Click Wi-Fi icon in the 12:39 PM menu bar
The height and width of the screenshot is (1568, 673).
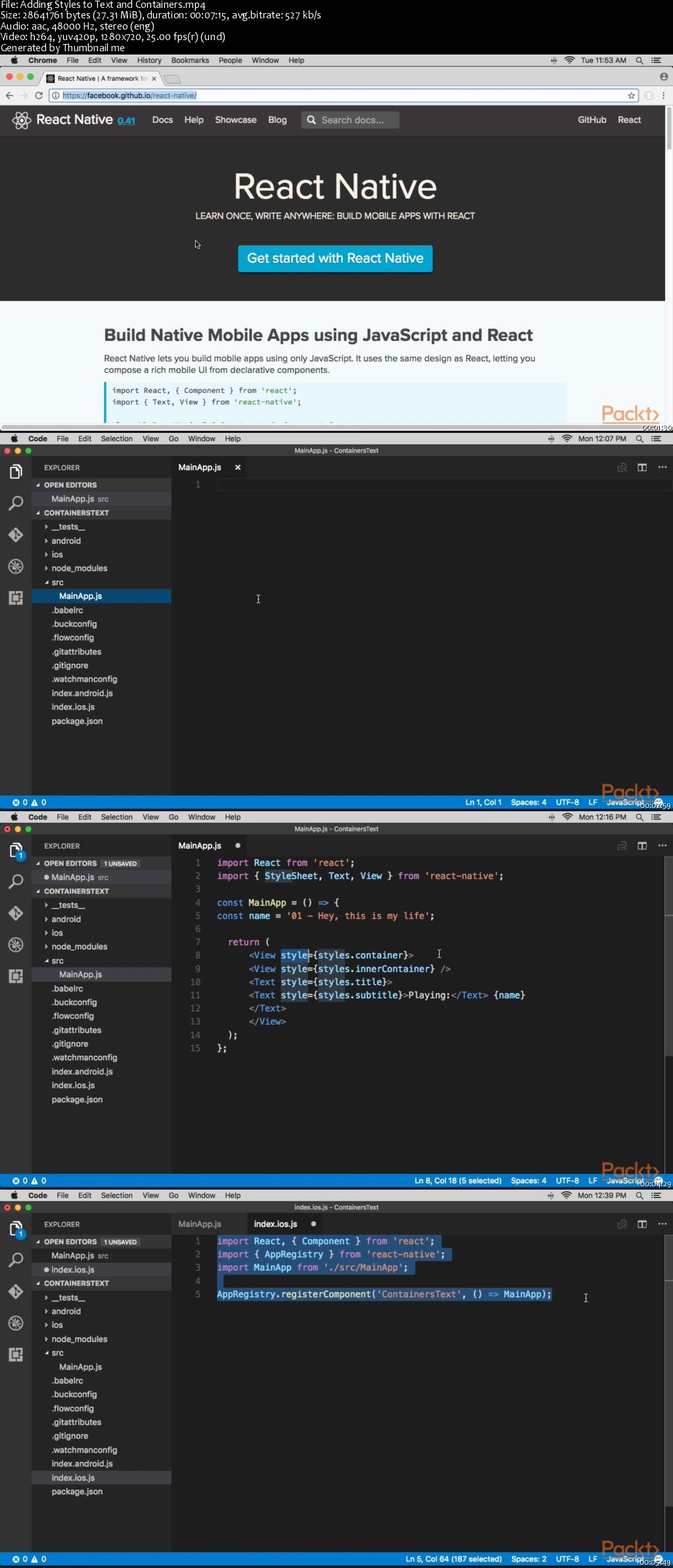pos(567,1196)
